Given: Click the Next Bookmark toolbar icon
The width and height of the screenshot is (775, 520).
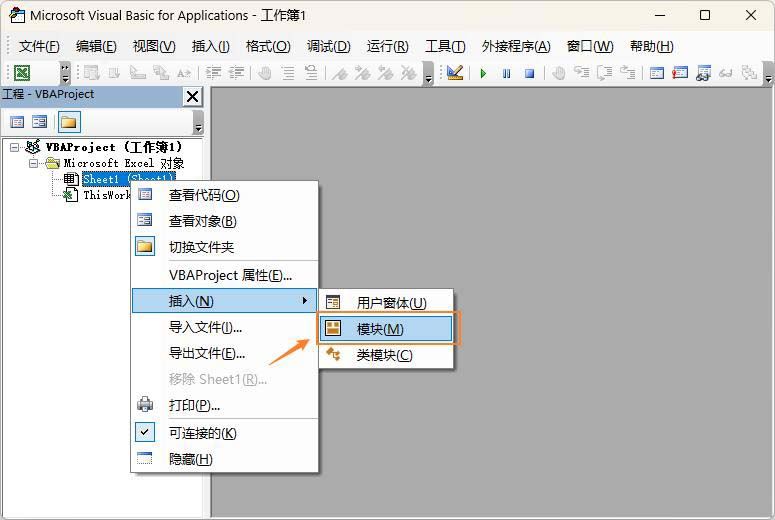Looking at the screenshot, I should (363, 73).
